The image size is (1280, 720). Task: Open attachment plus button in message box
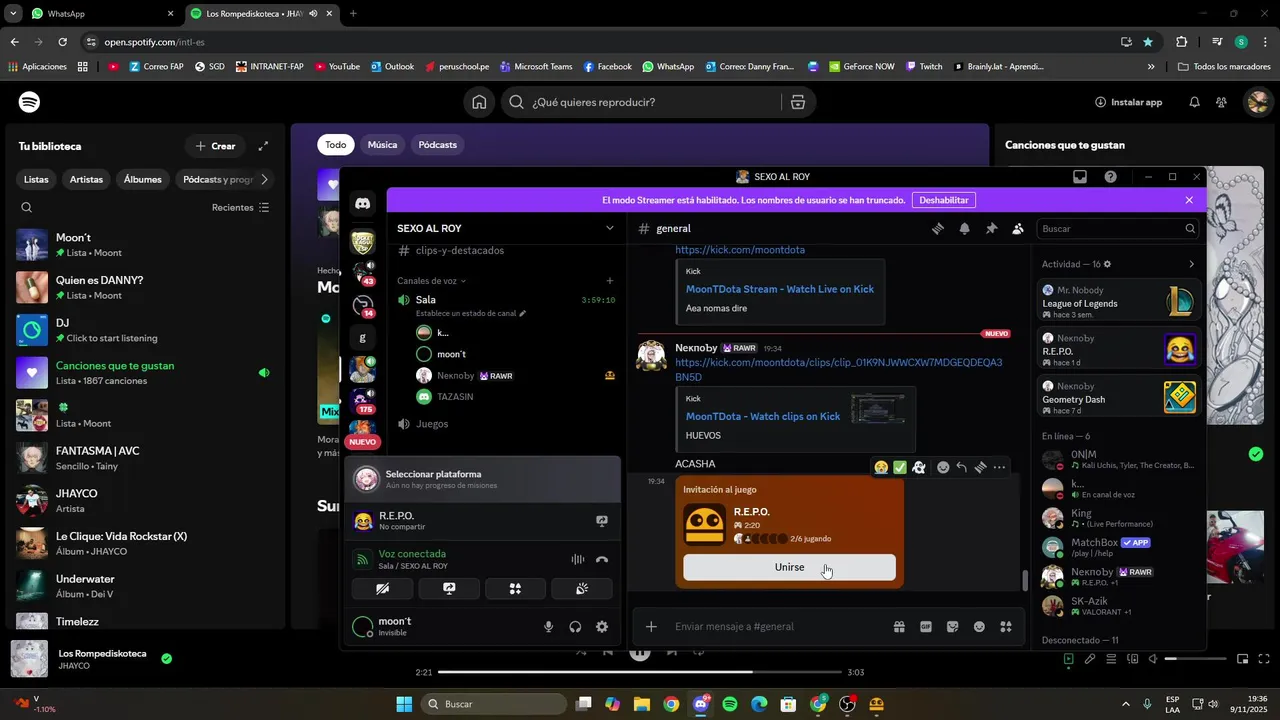(651, 626)
